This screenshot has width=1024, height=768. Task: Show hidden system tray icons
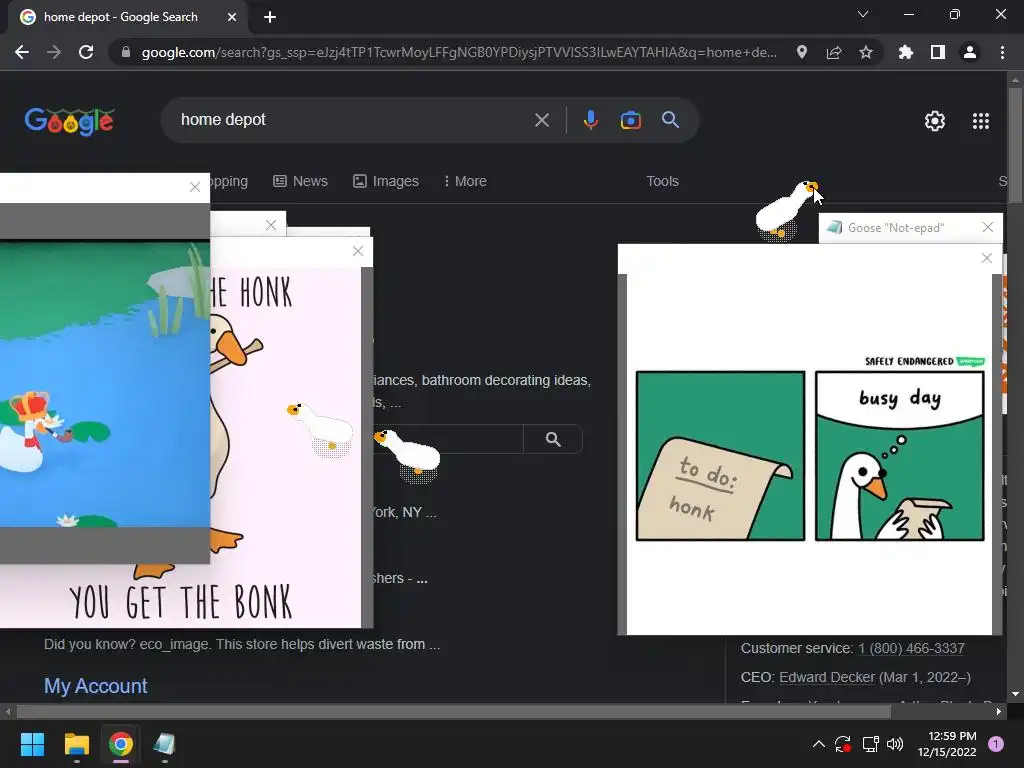tap(818, 744)
